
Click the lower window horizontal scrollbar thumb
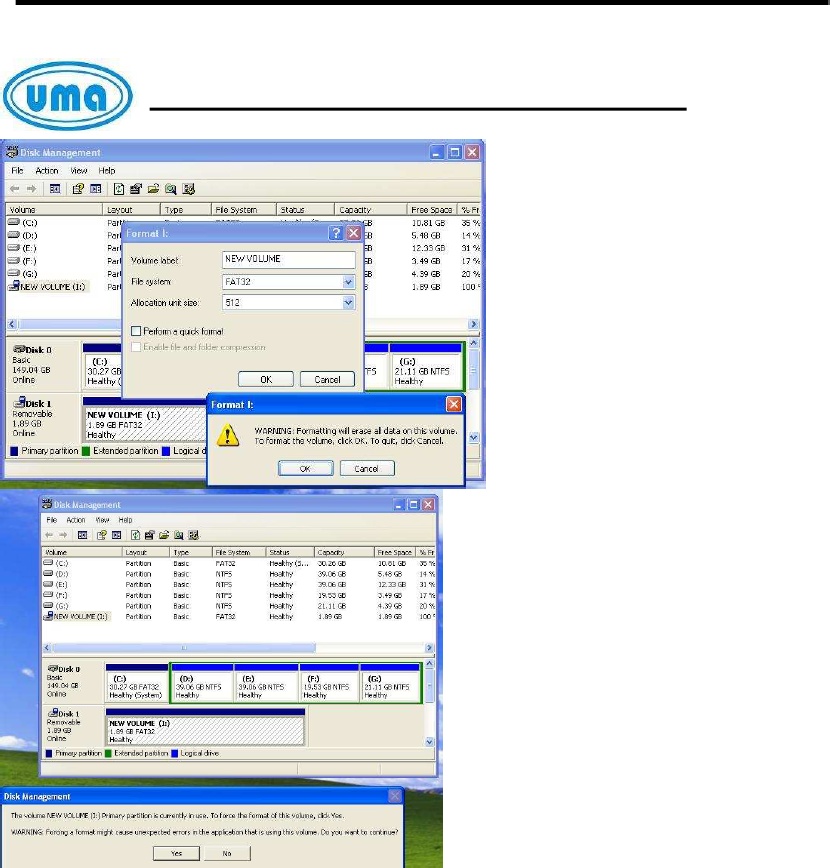click(184, 648)
